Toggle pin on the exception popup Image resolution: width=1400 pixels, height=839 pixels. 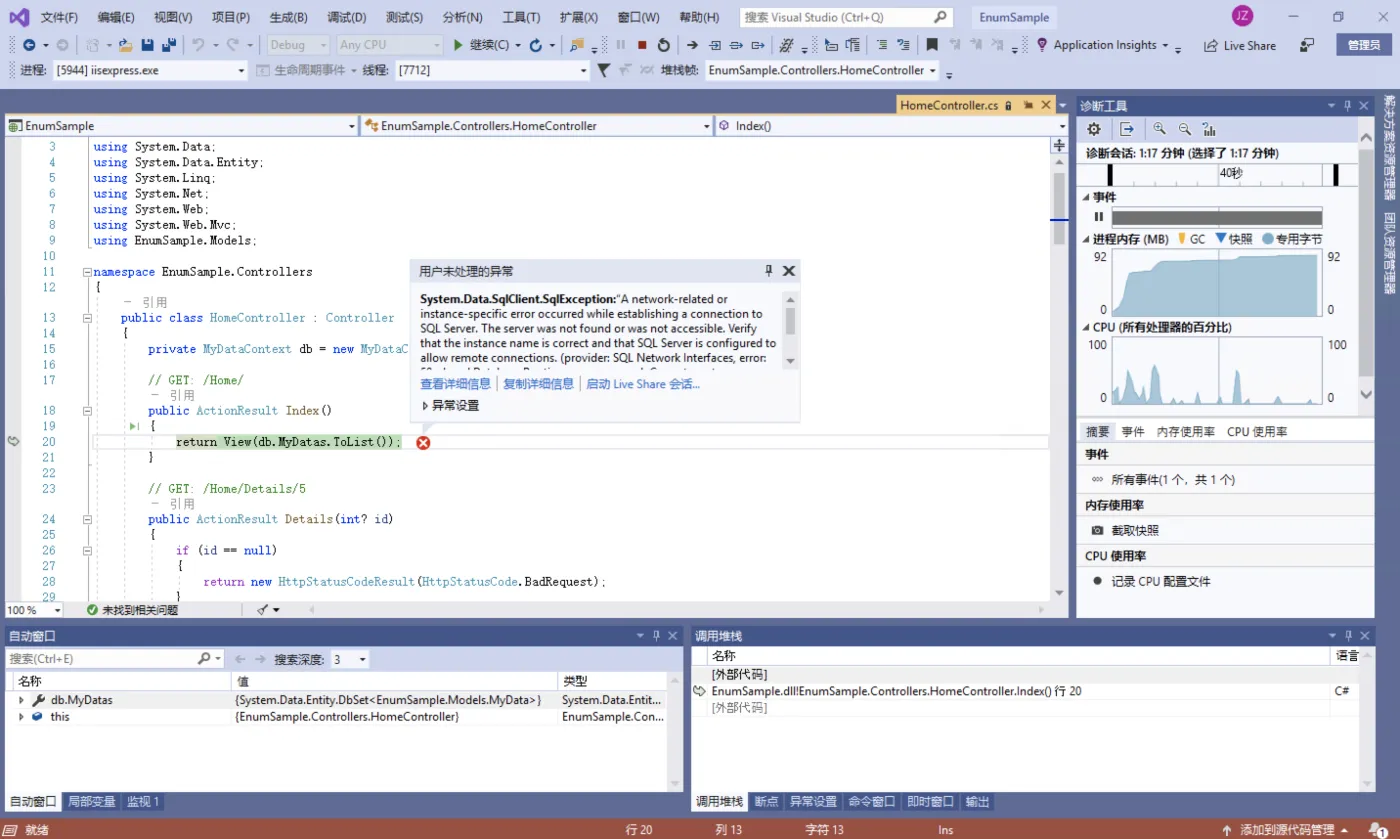[769, 270]
